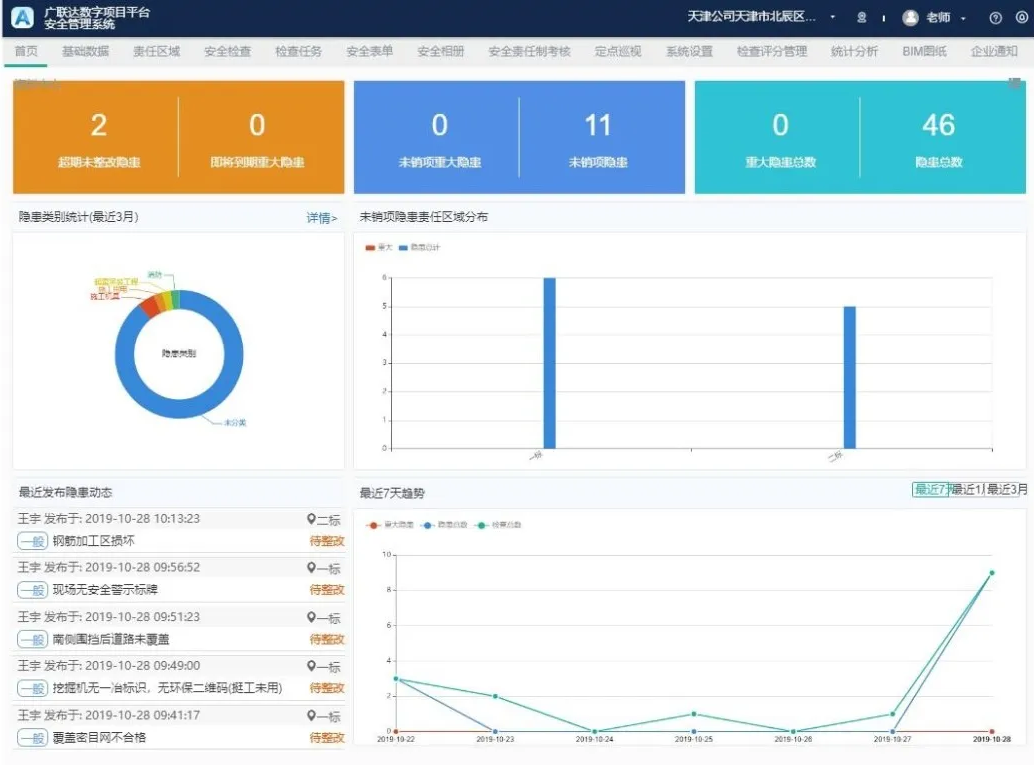Select the 最近3月 range option

coord(1007,489)
